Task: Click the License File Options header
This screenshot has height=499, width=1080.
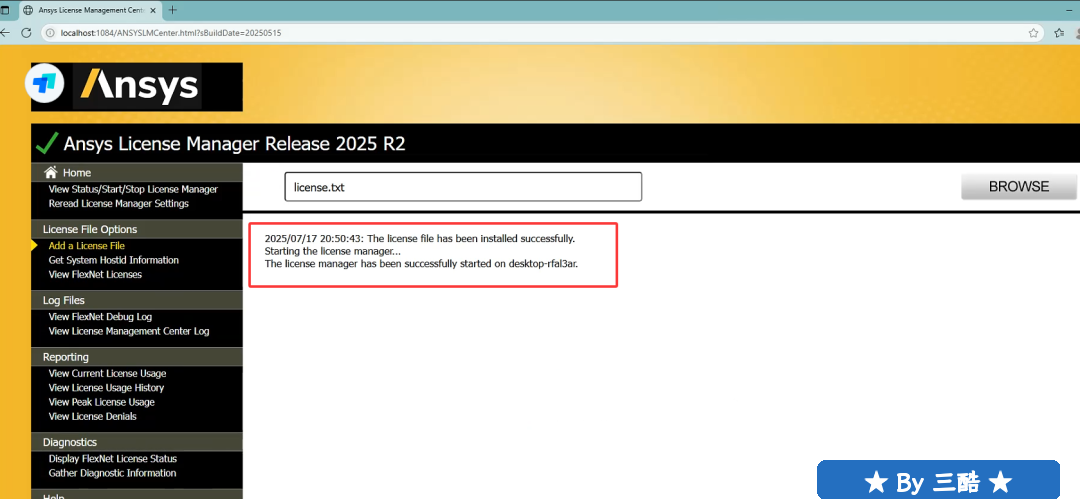Action: coord(90,230)
